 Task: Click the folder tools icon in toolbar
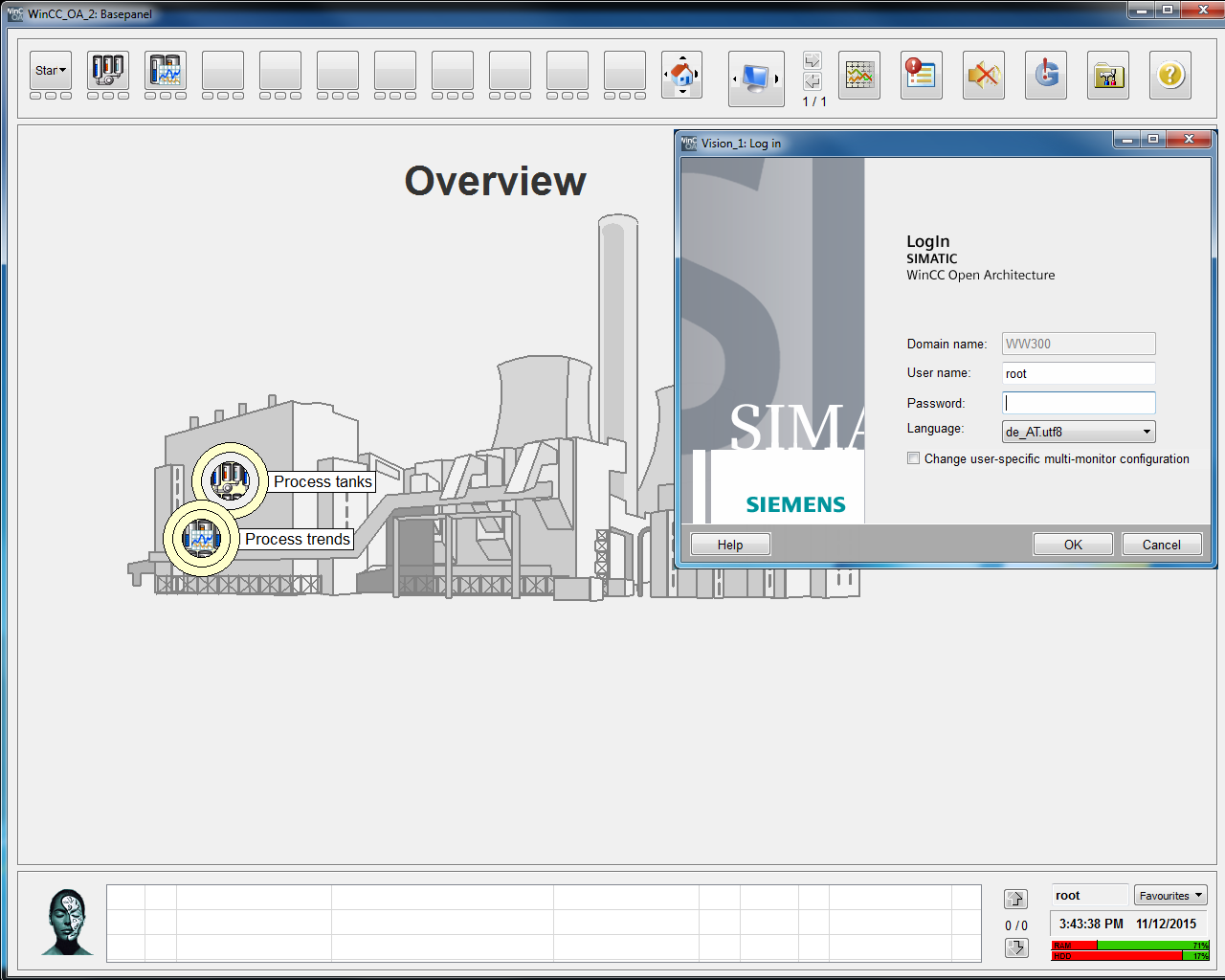pos(1108,75)
